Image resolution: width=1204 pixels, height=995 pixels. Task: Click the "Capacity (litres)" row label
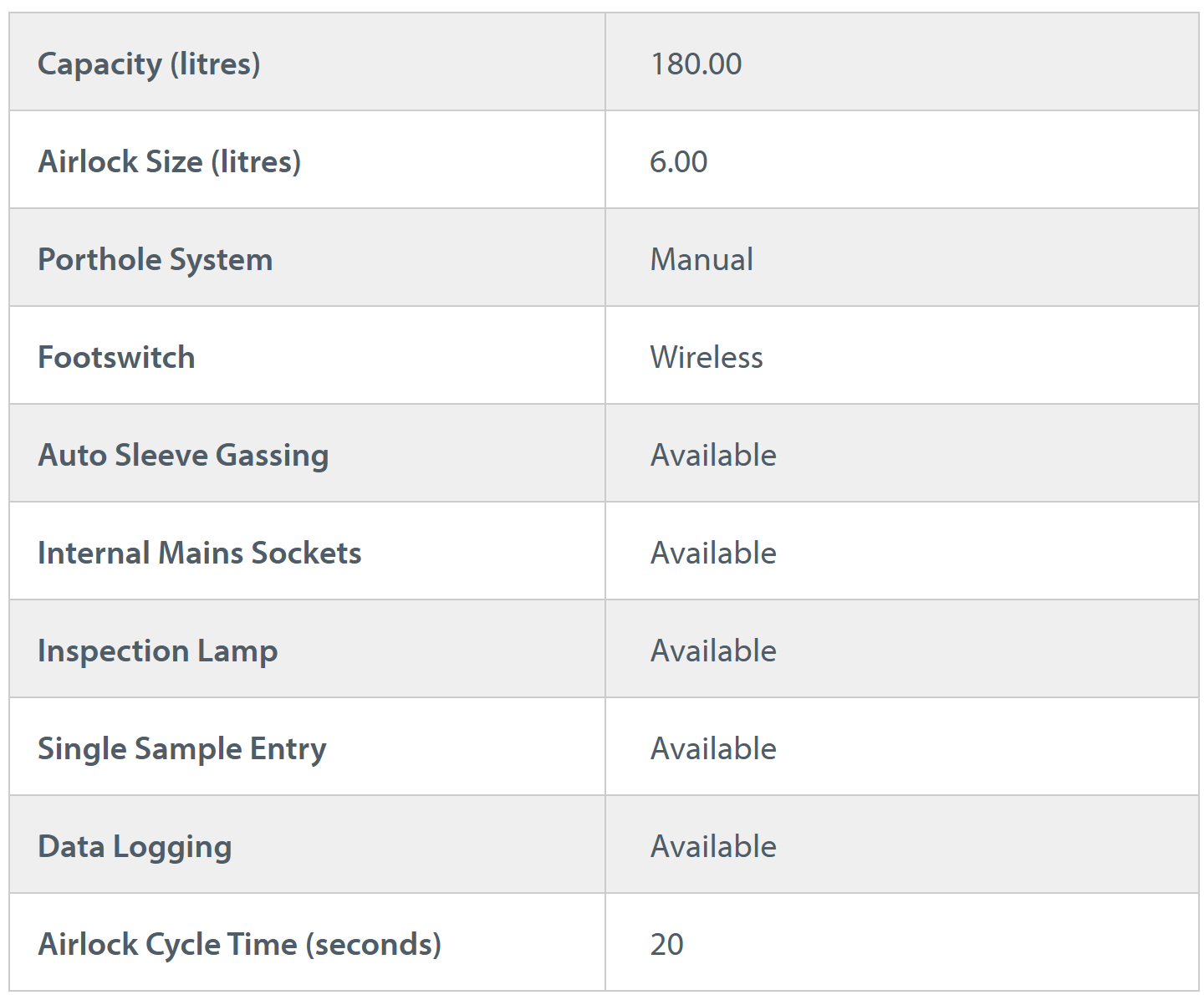[149, 64]
